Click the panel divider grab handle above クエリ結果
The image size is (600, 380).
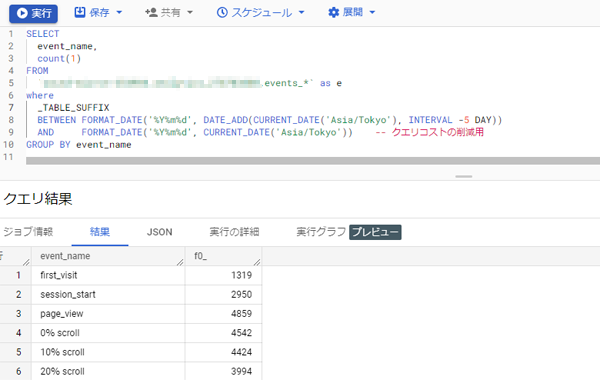(x=464, y=176)
